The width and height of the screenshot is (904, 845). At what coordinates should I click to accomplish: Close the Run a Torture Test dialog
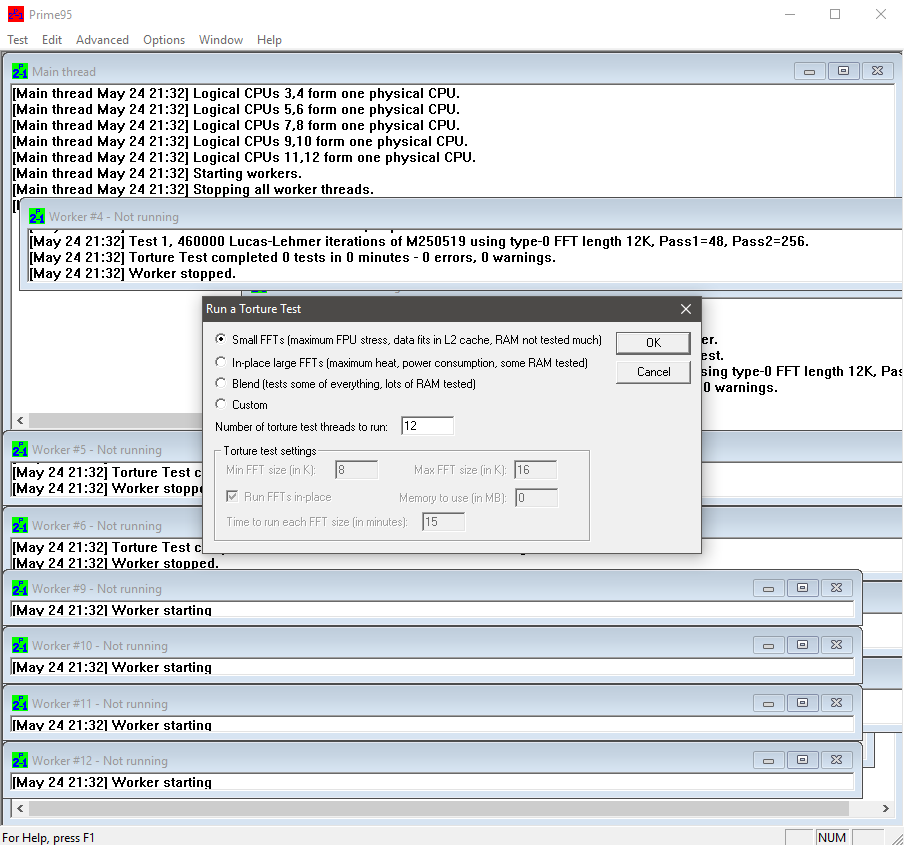click(685, 309)
